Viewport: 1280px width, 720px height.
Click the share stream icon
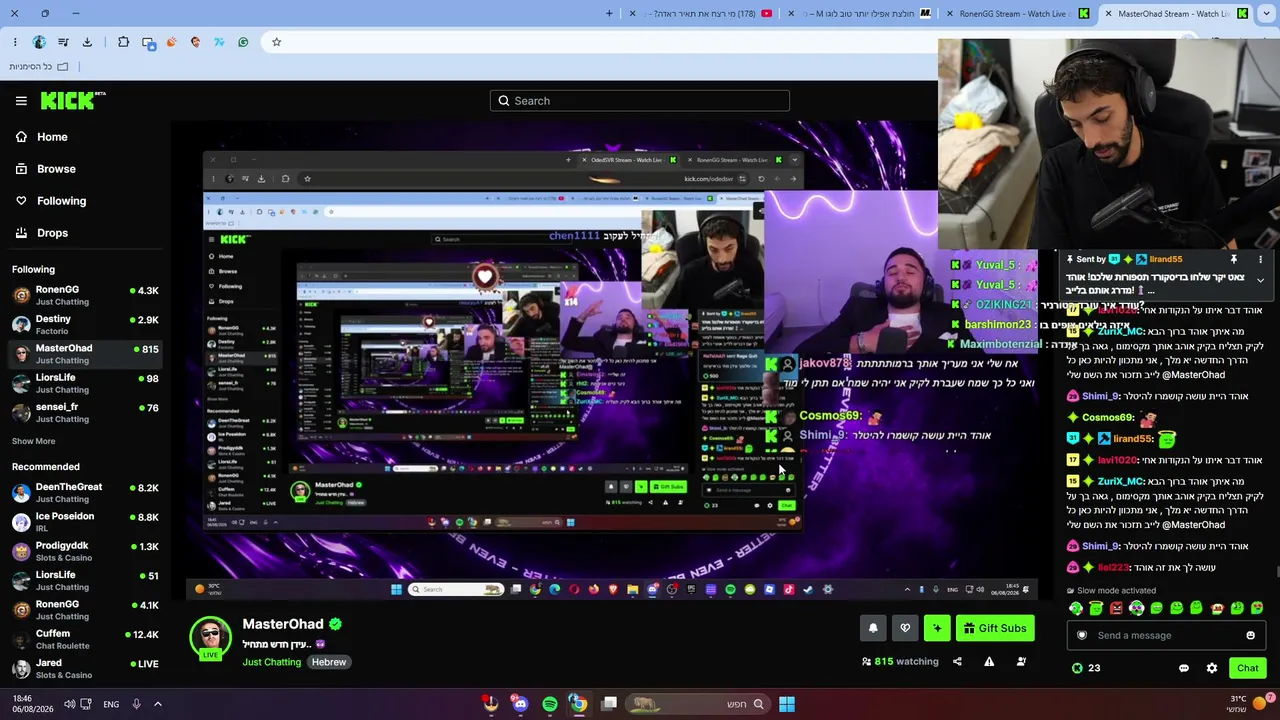957,662
